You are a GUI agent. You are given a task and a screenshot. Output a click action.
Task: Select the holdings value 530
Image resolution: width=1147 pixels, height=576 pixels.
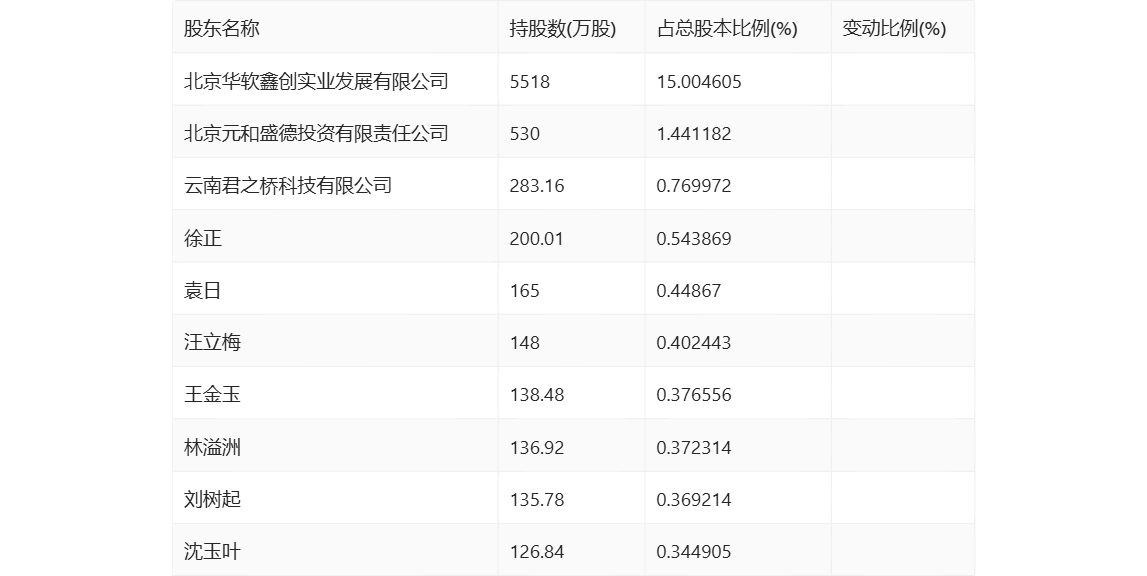(x=524, y=133)
